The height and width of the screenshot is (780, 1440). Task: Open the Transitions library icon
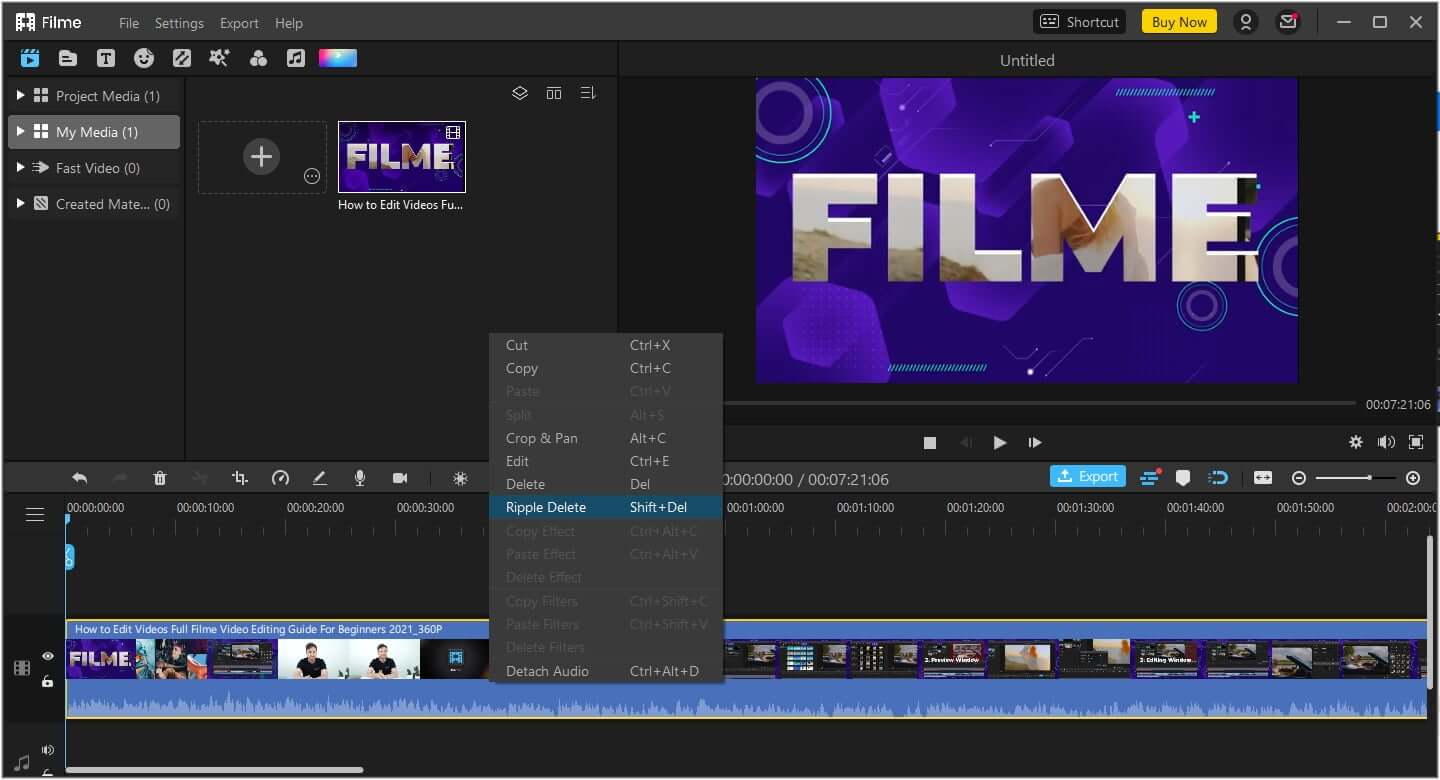(x=182, y=58)
